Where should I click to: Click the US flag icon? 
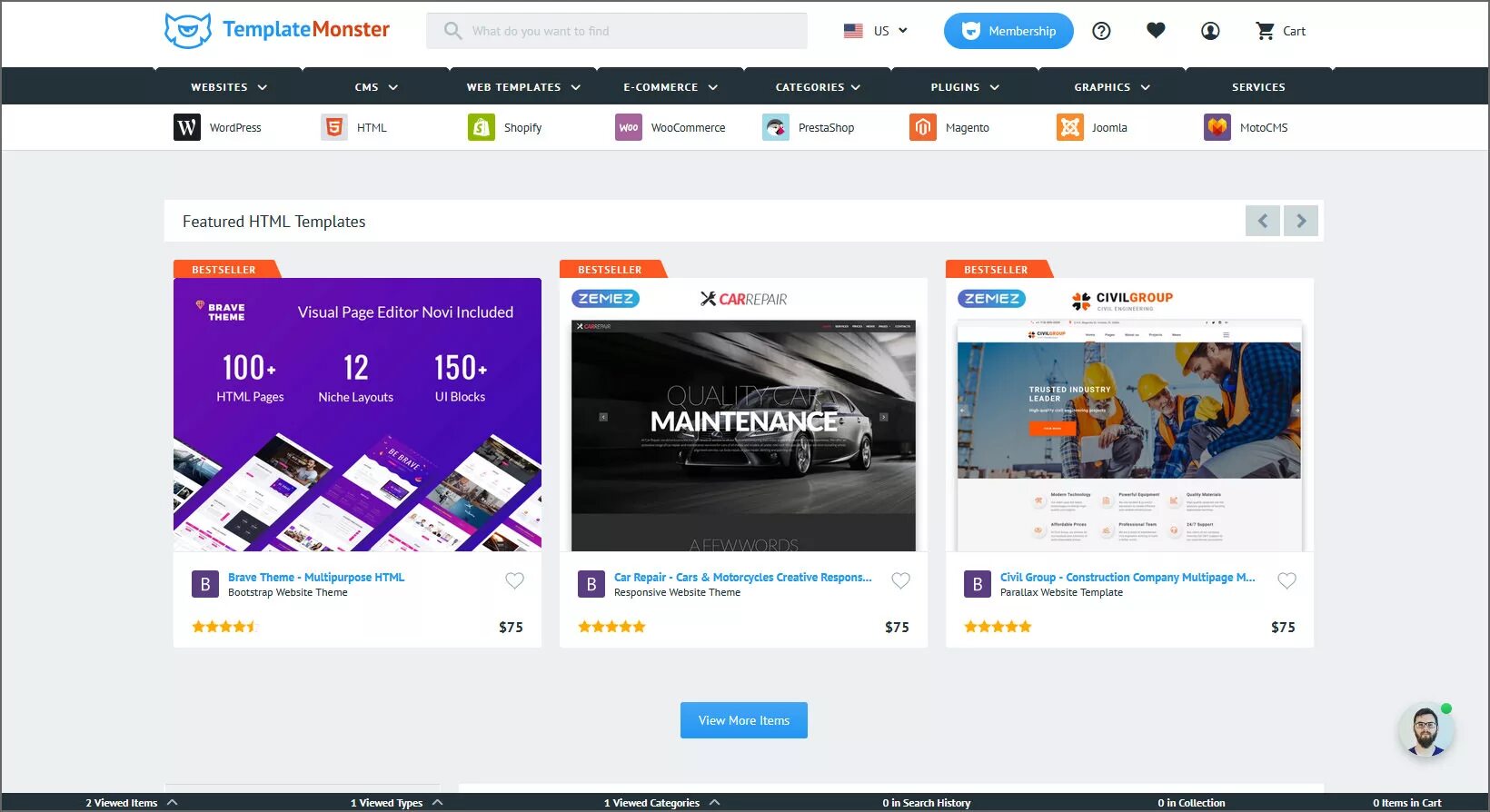click(x=853, y=31)
